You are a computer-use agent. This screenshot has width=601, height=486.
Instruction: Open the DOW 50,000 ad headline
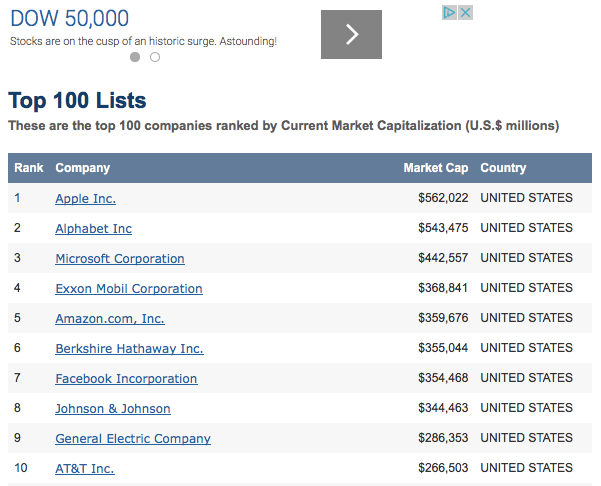click(69, 18)
